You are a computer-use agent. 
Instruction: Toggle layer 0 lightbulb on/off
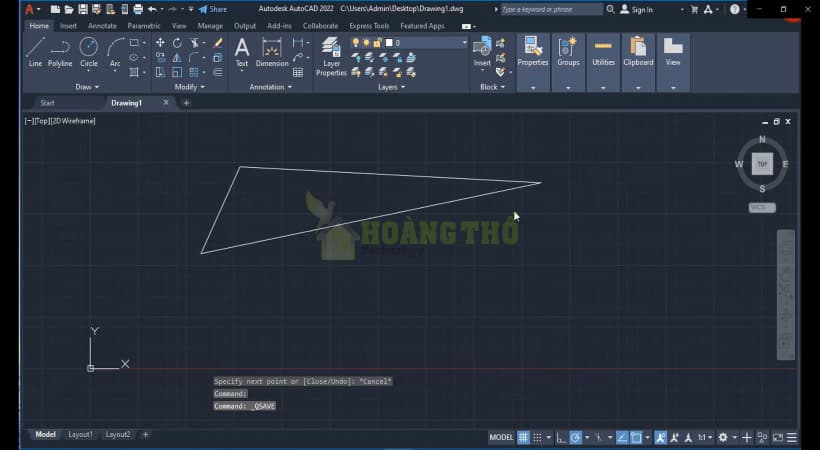click(356, 42)
